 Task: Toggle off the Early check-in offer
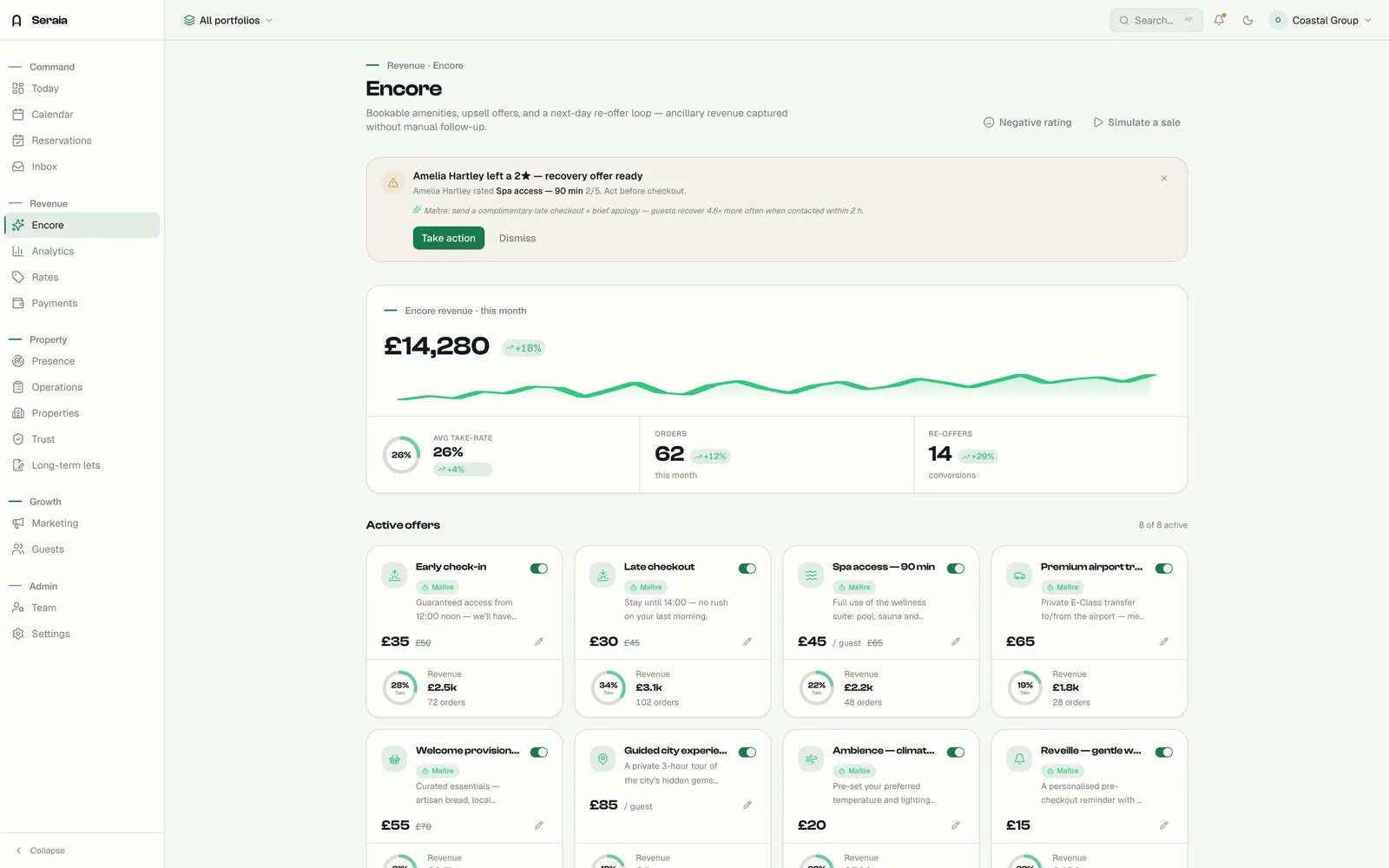point(539,569)
